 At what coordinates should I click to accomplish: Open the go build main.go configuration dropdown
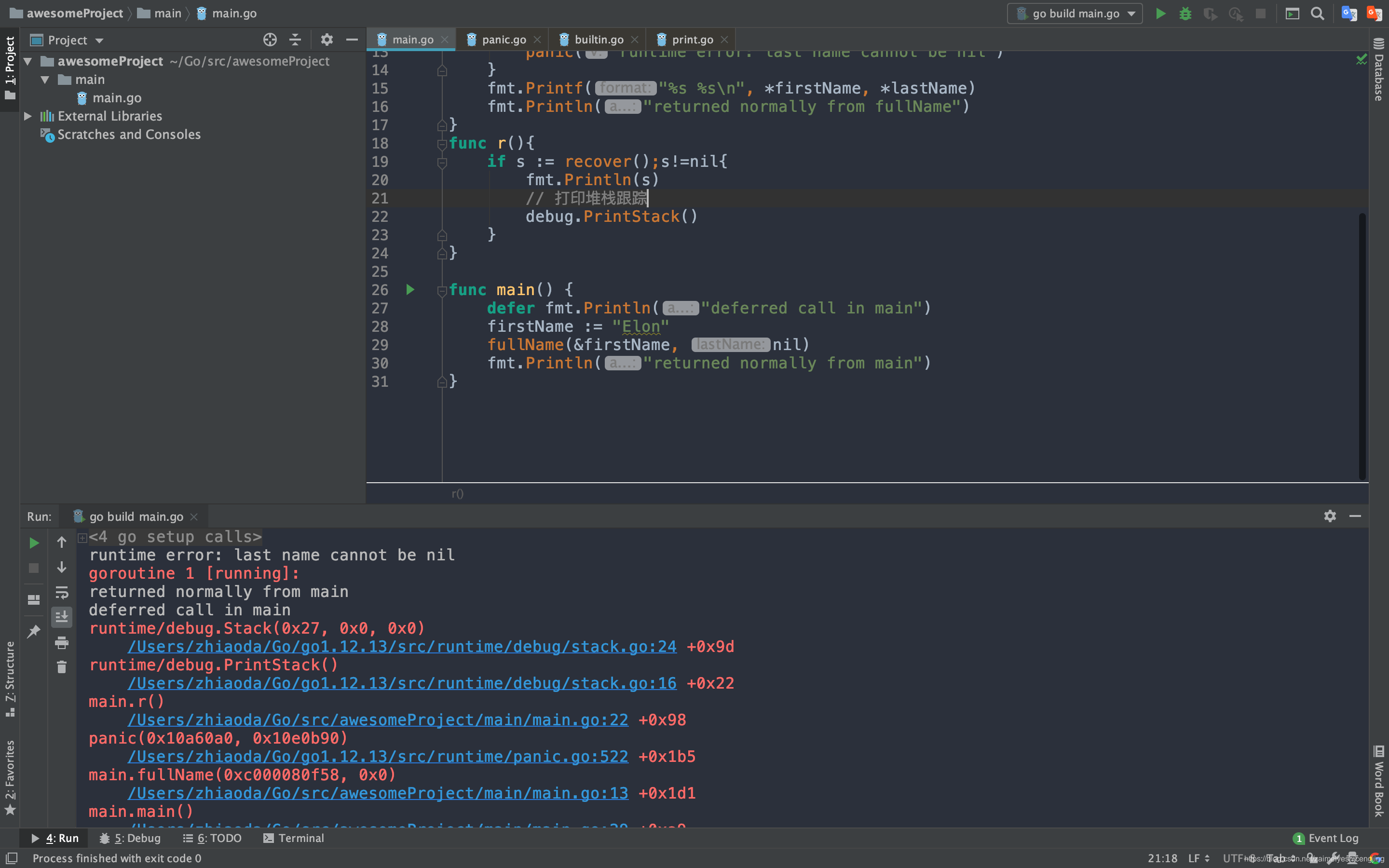(1075, 13)
